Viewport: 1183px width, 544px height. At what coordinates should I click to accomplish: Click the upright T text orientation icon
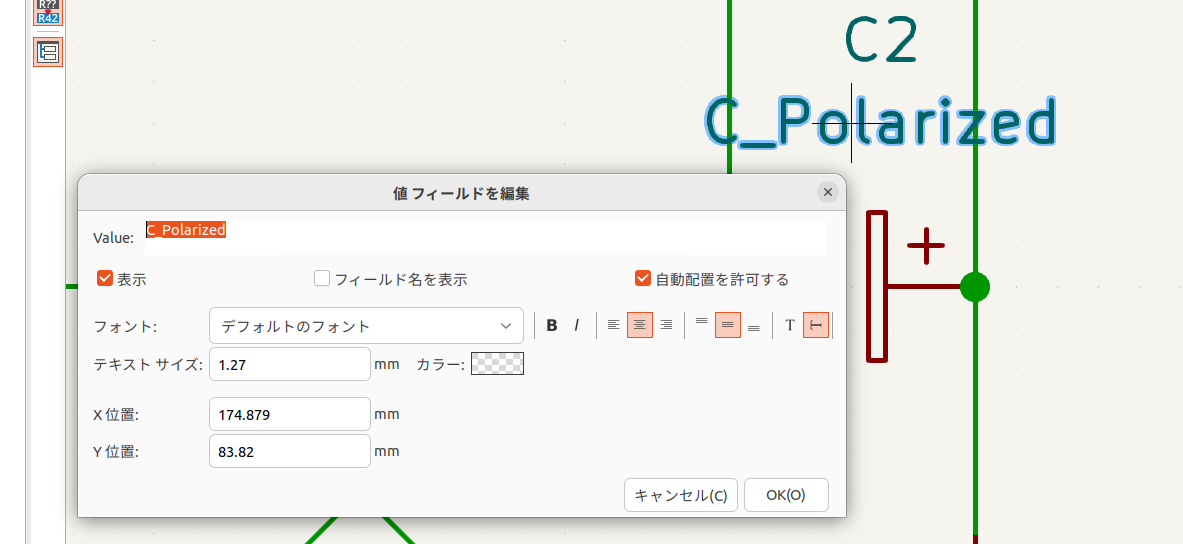point(790,325)
